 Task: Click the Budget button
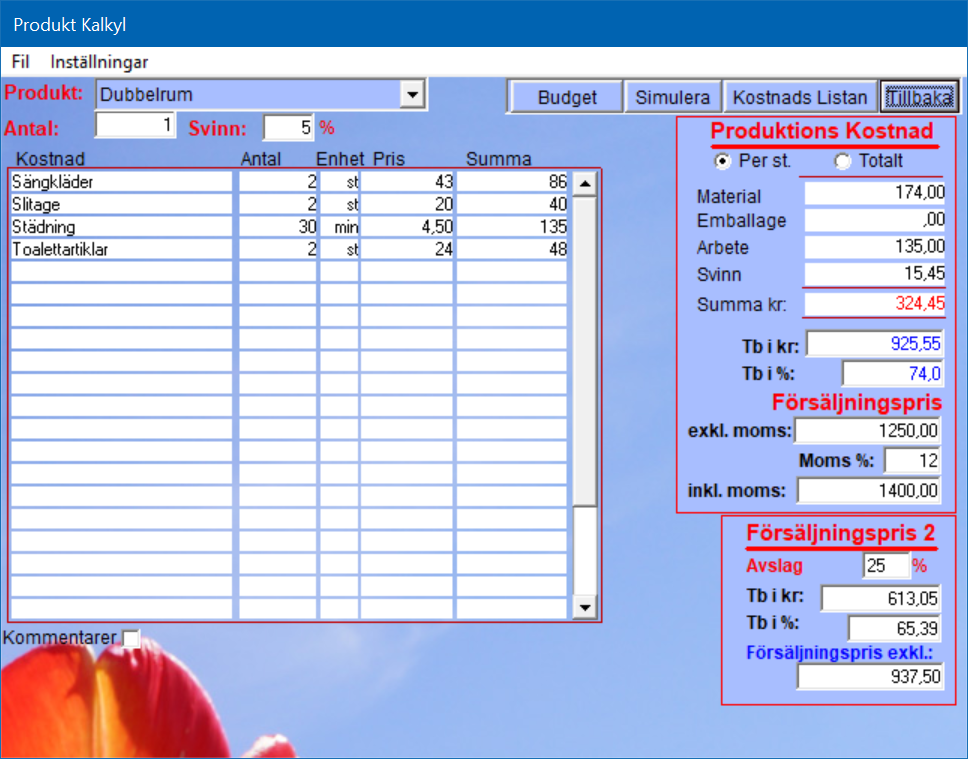click(566, 97)
